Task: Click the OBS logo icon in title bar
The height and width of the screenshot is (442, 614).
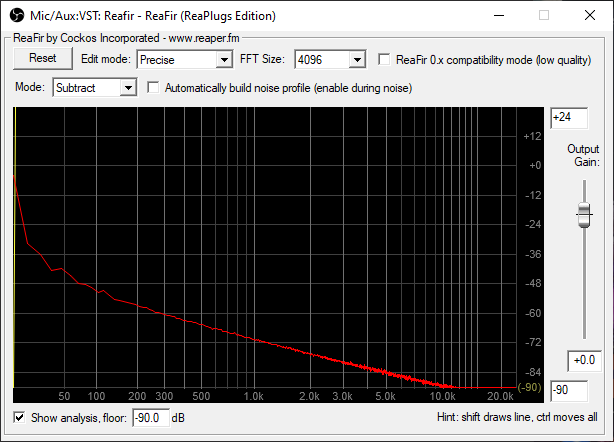Action: [17, 16]
